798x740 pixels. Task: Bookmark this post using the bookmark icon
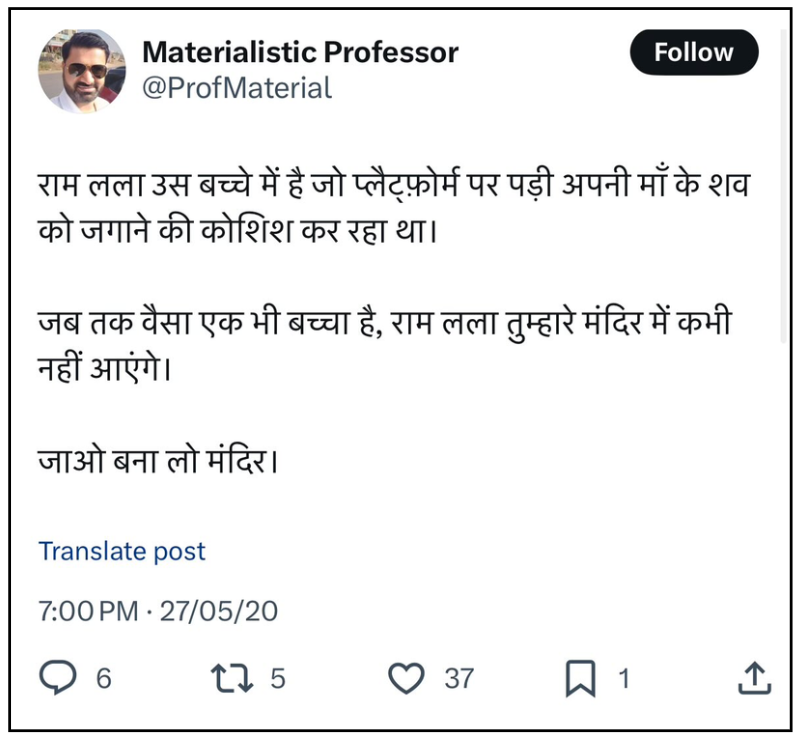point(580,679)
